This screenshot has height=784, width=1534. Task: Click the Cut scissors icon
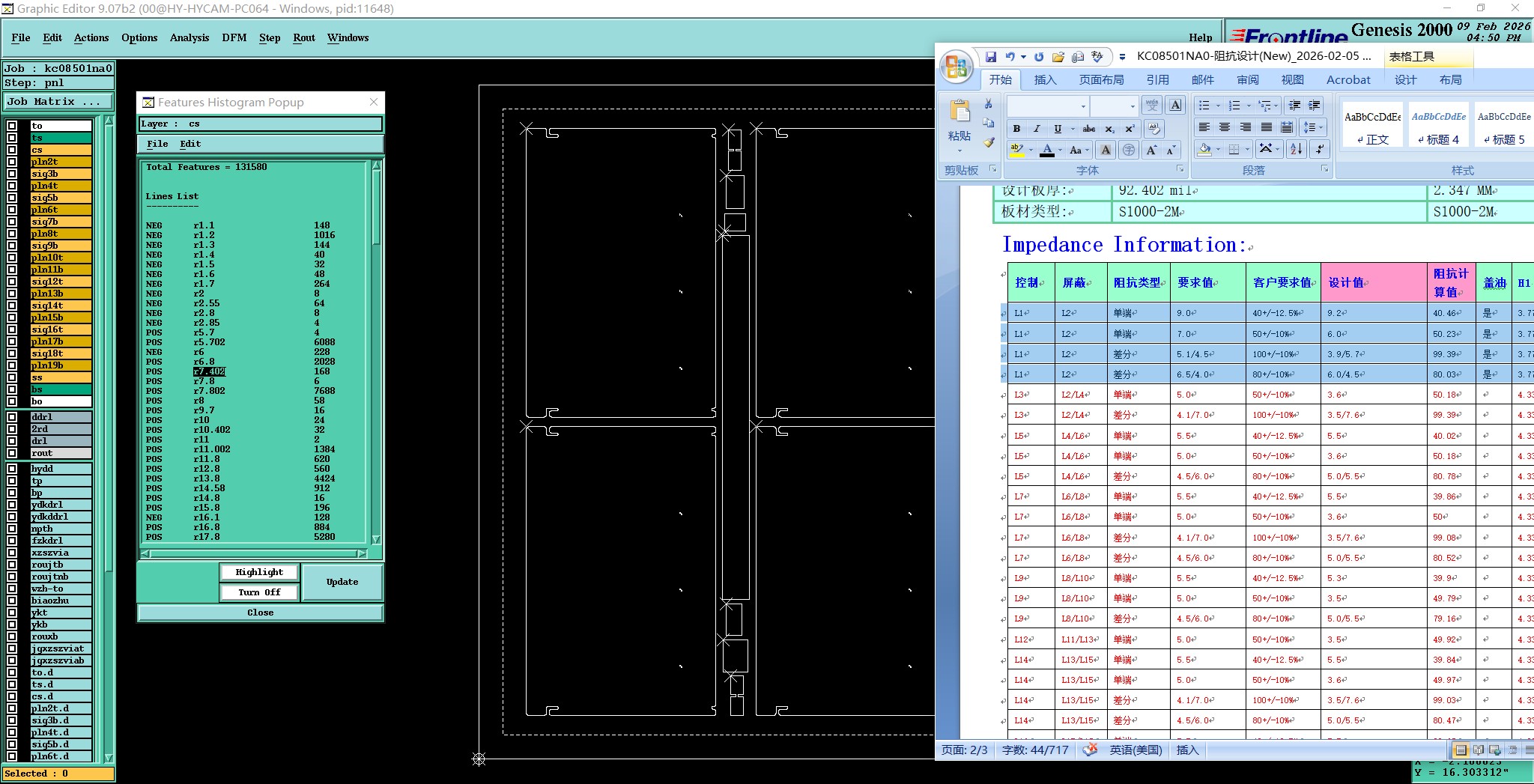(989, 104)
